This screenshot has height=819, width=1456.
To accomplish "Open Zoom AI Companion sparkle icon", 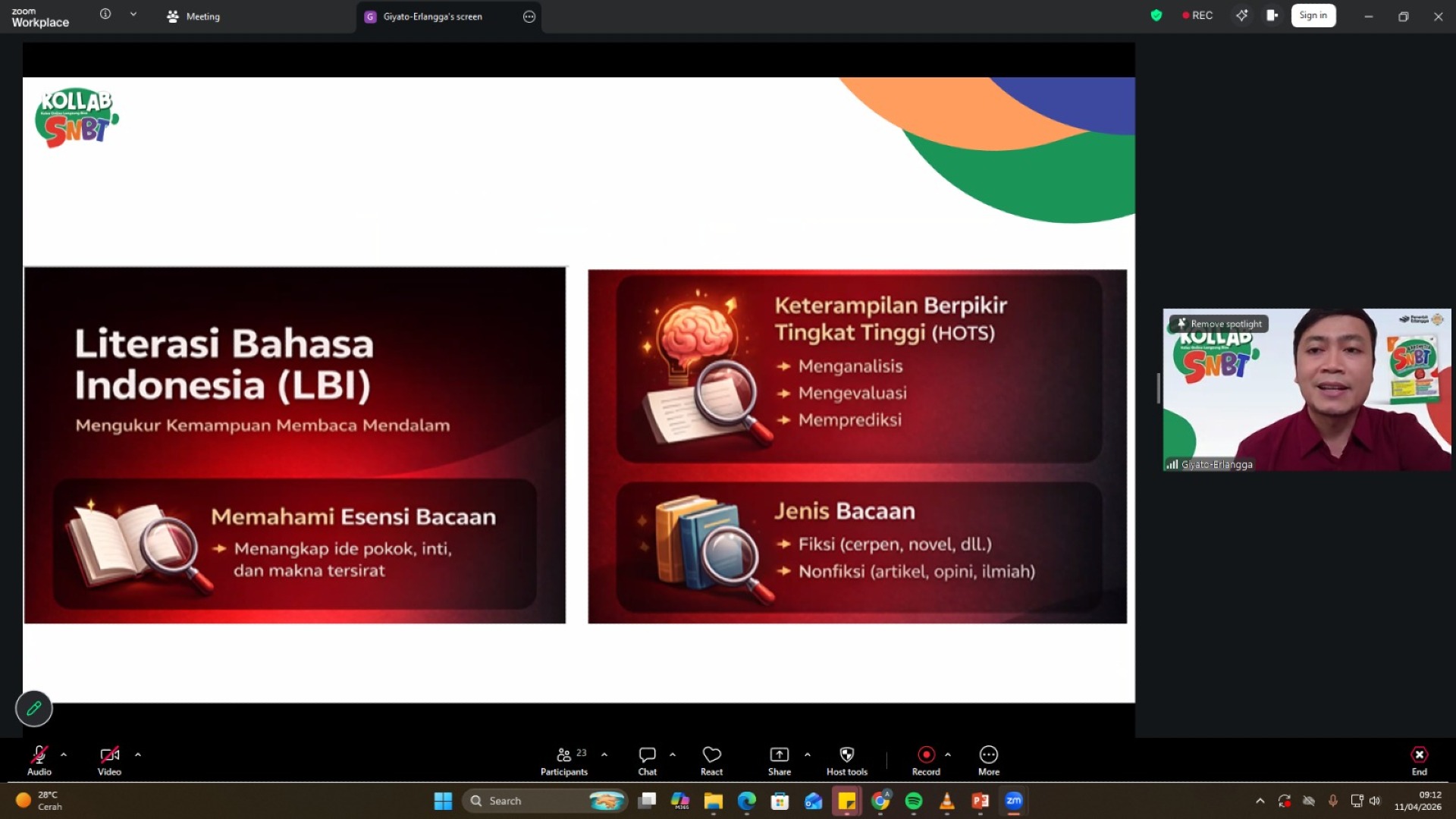I will 1241,15.
